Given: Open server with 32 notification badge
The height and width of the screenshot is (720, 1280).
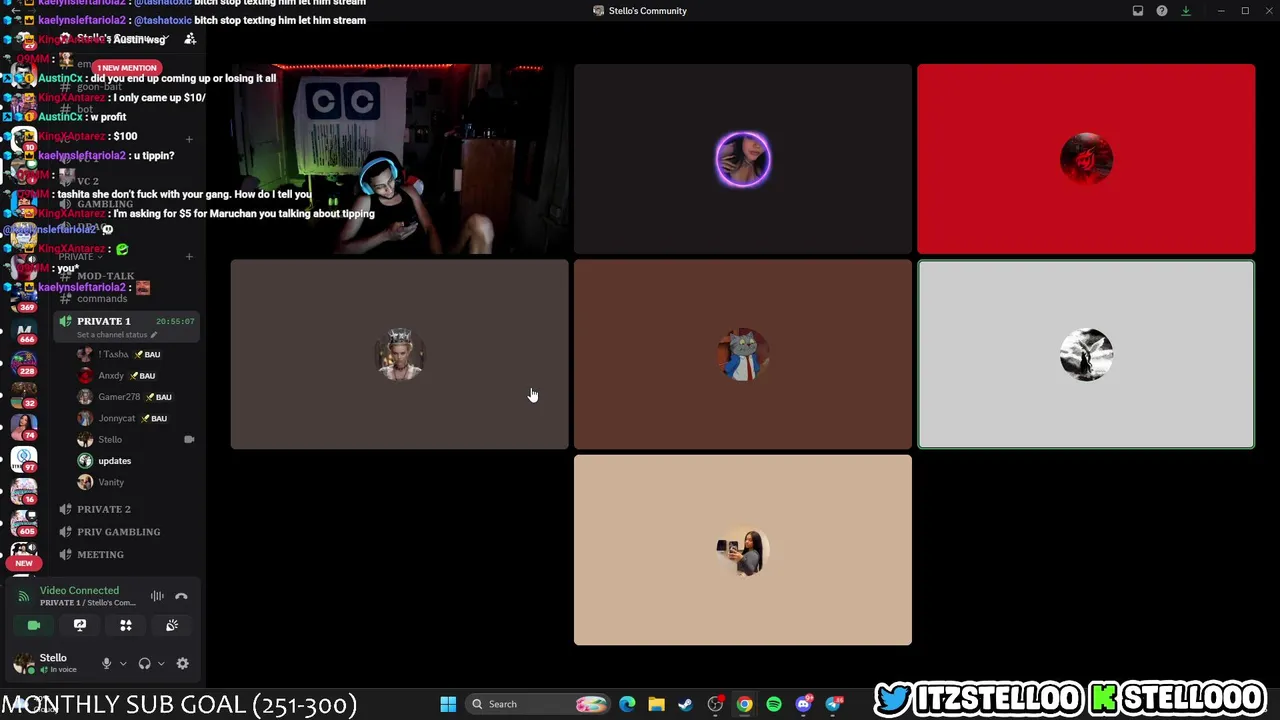Looking at the screenshot, I should pos(24,395).
